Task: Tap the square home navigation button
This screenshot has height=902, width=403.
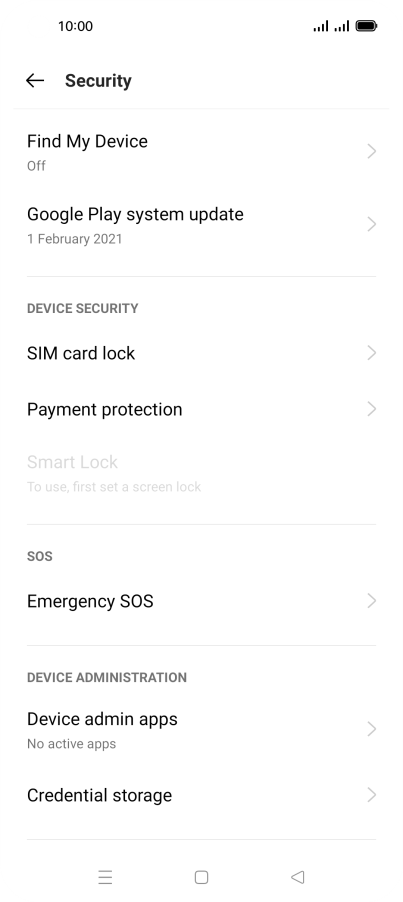Action: pos(201,877)
